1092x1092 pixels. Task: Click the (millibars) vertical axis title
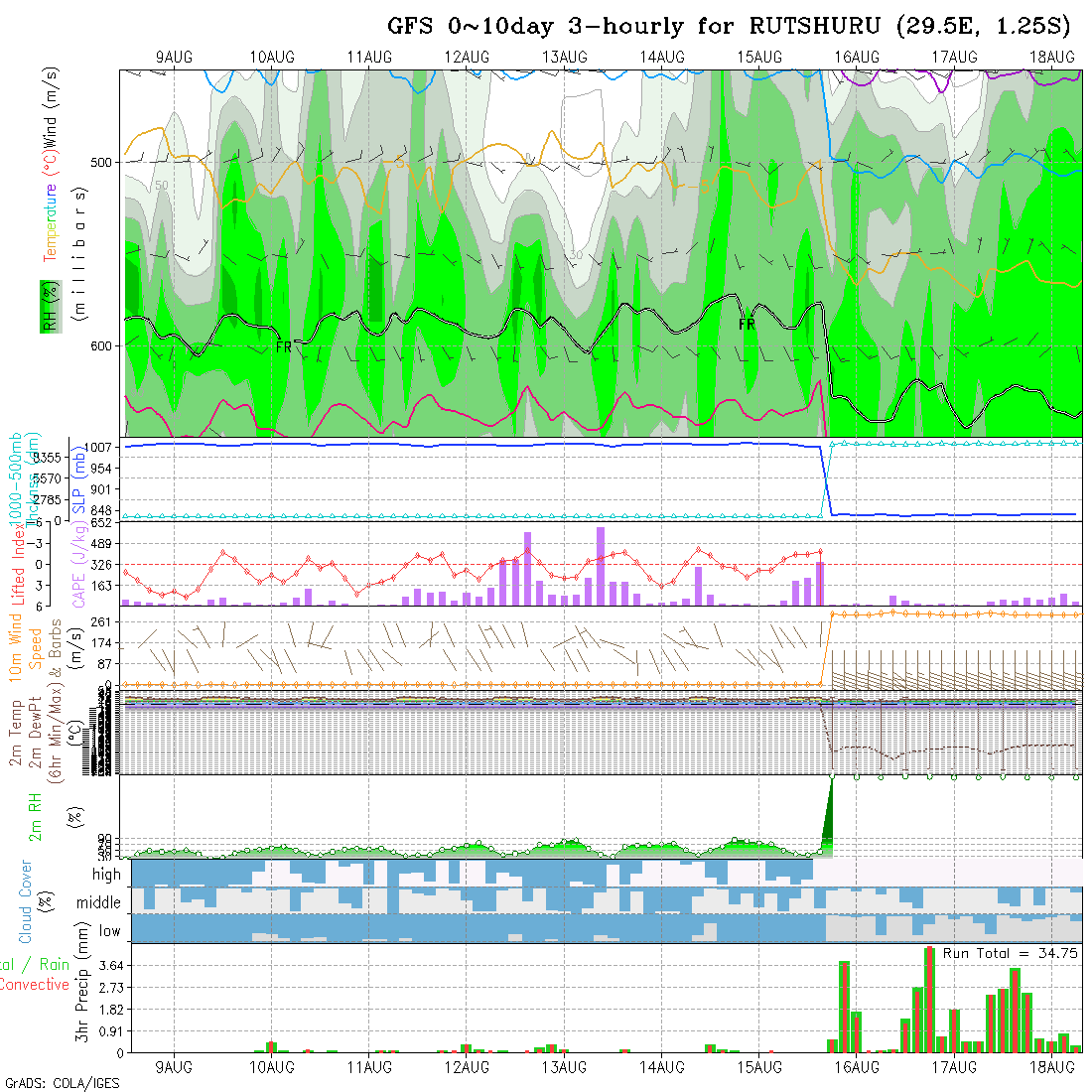[x=79, y=253]
